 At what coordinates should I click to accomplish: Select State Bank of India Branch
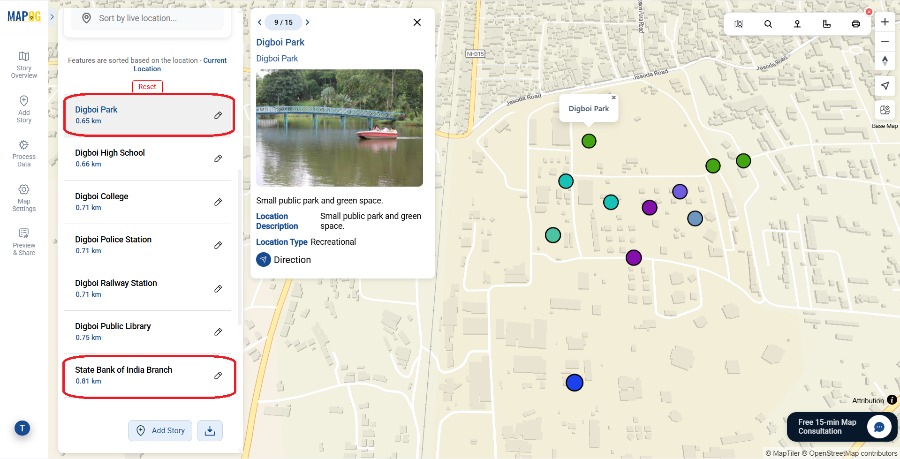[x=149, y=375]
